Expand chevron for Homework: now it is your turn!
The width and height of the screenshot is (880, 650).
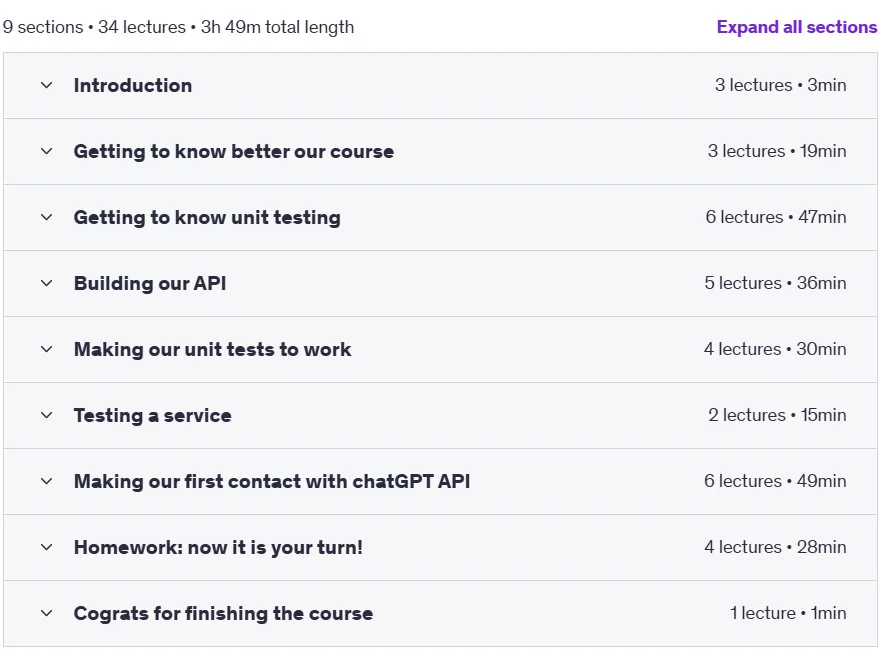pos(47,547)
